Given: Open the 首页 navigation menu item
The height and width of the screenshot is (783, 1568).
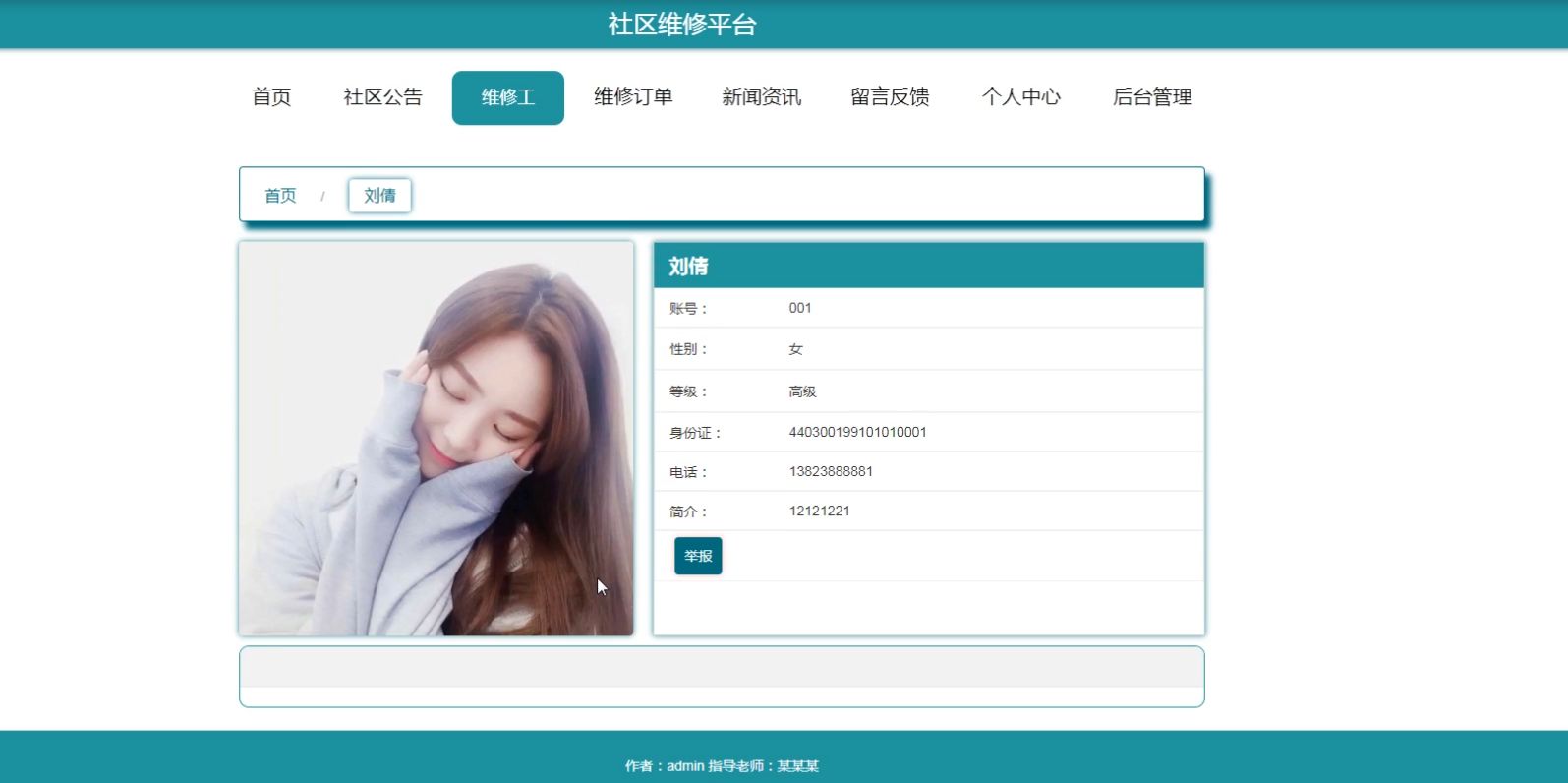Looking at the screenshot, I should click(271, 97).
